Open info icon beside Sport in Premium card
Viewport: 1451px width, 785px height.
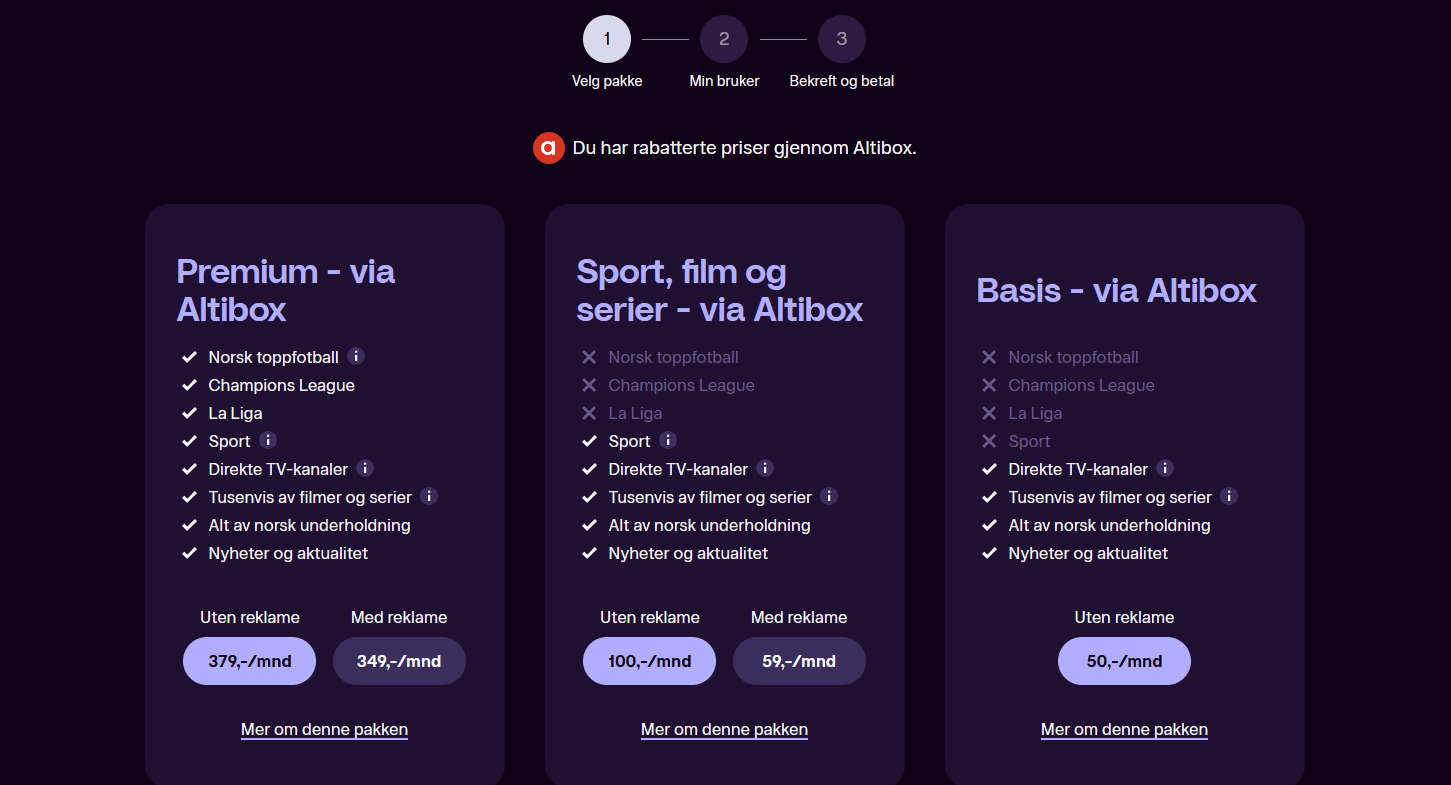click(268, 440)
